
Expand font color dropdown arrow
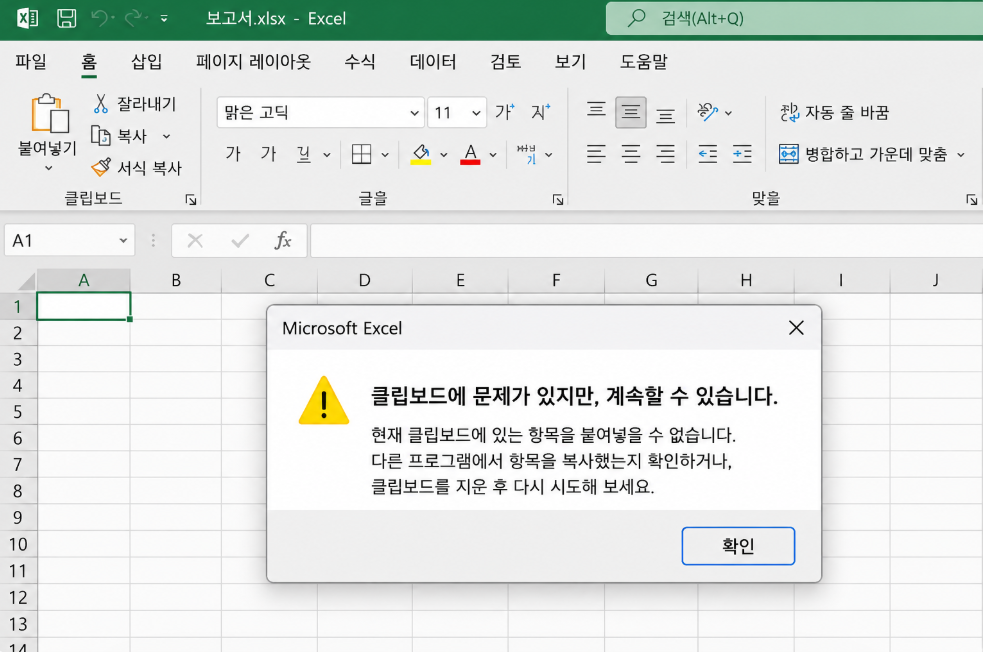[493, 154]
